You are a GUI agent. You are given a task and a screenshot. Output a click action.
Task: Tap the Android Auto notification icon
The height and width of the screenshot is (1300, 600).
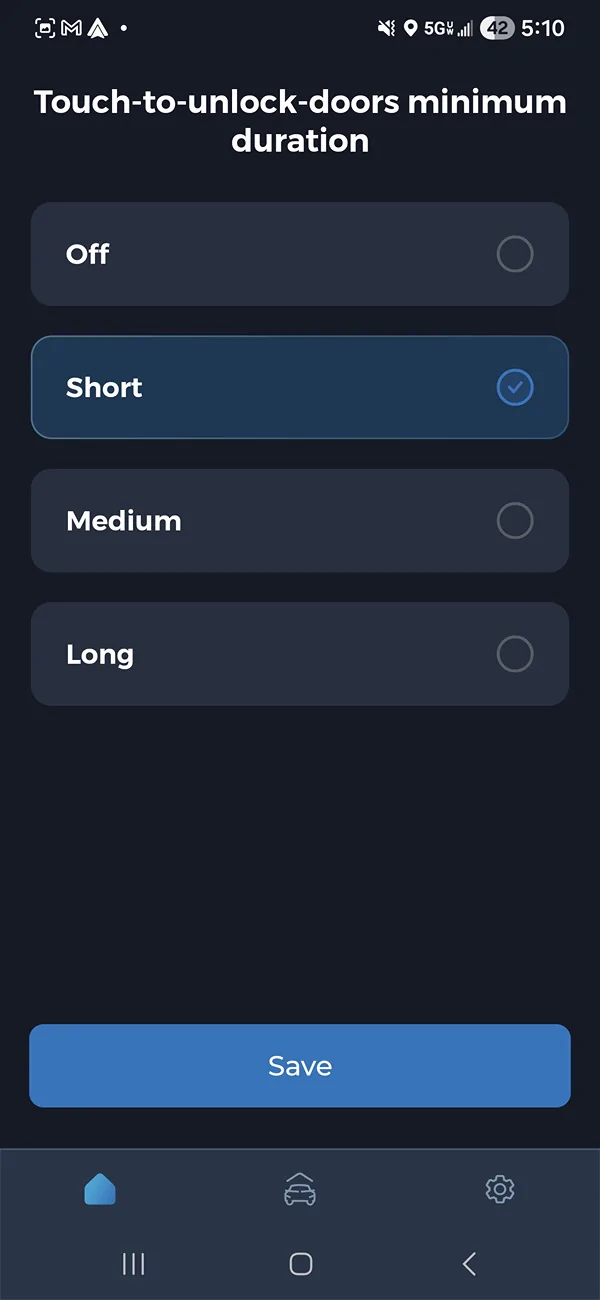(x=98, y=28)
